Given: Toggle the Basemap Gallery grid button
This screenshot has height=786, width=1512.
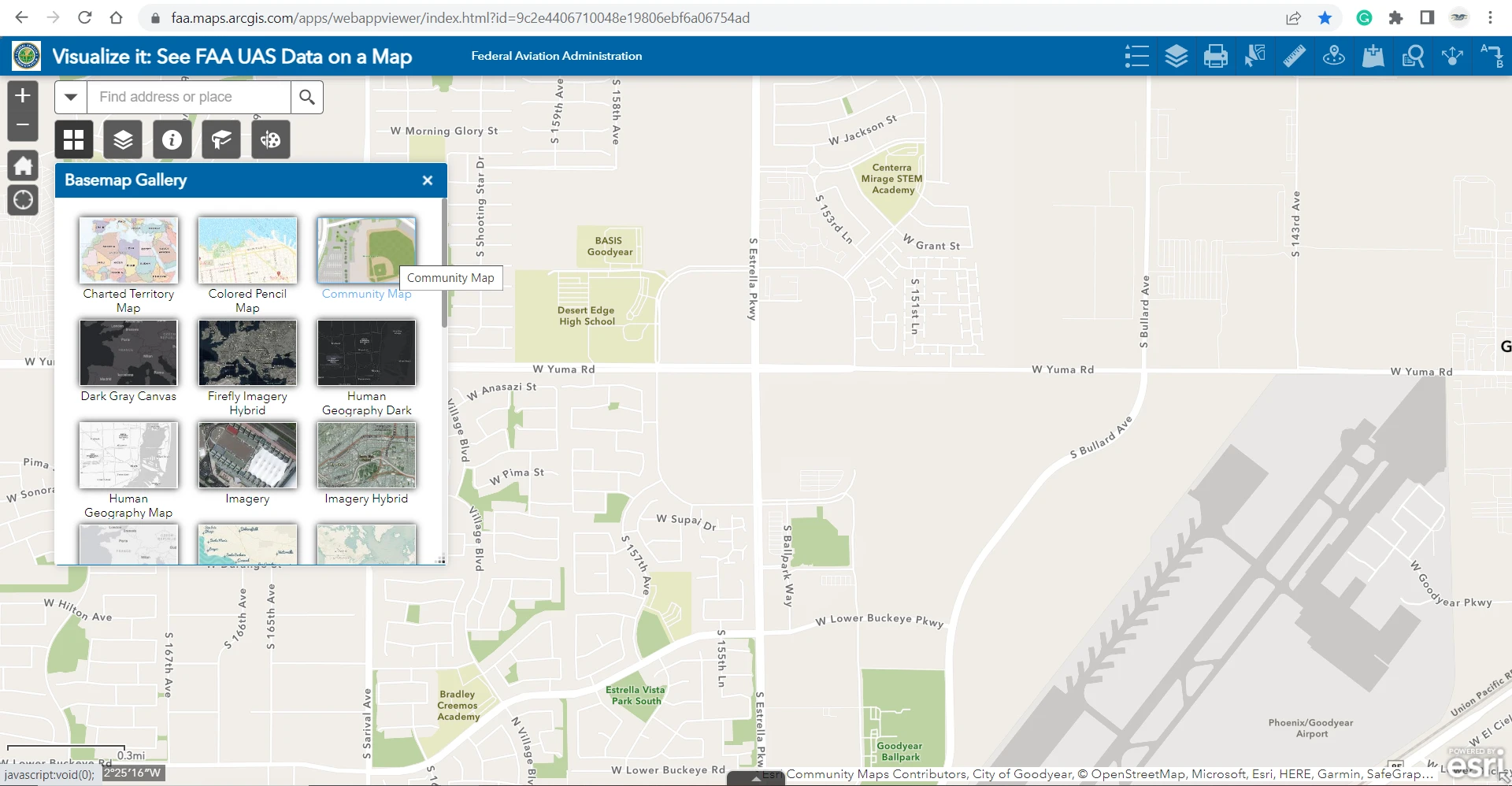Looking at the screenshot, I should pyautogui.click(x=74, y=139).
